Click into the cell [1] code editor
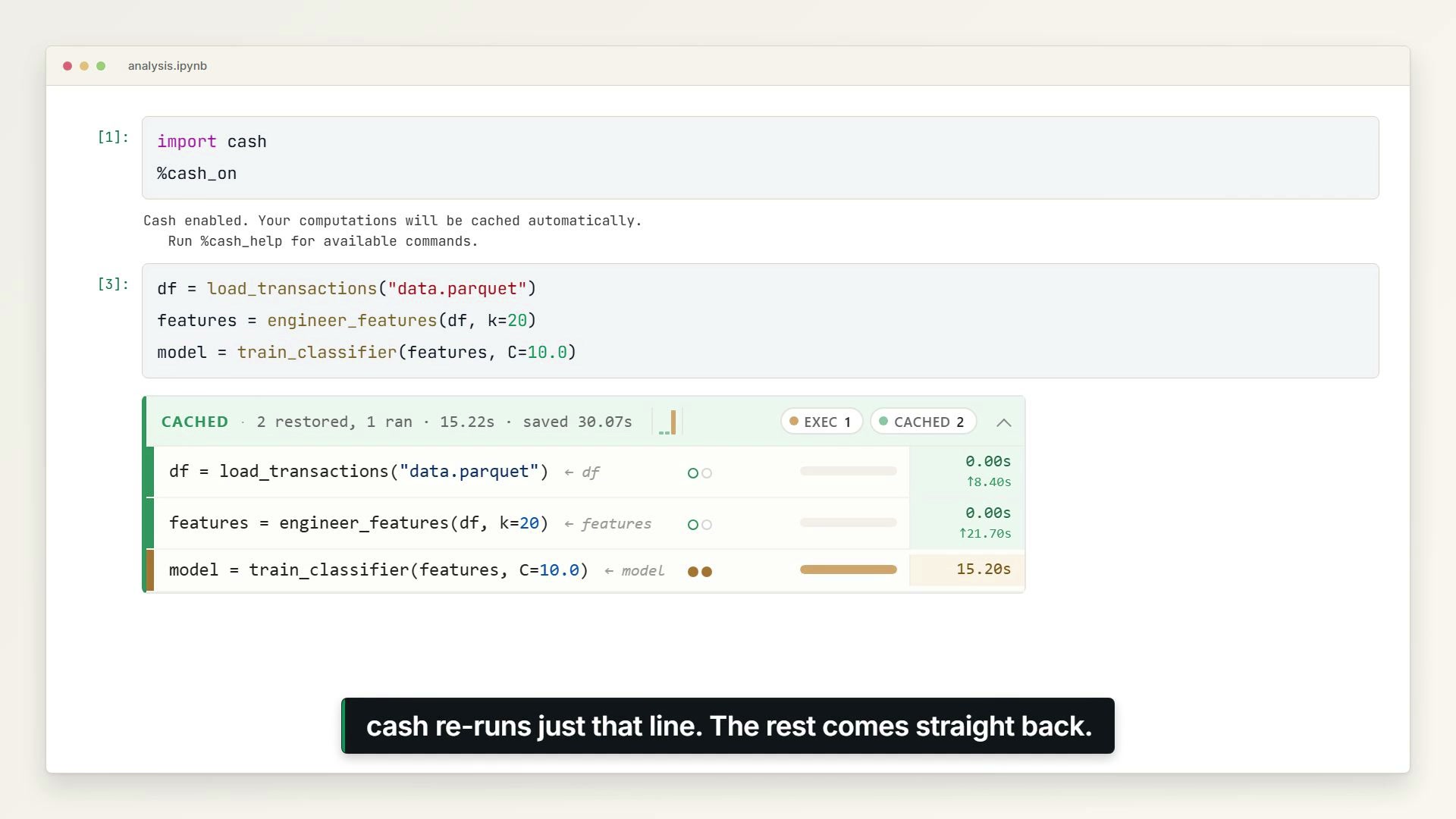Screen dimensions: 1456x819 point(760,158)
